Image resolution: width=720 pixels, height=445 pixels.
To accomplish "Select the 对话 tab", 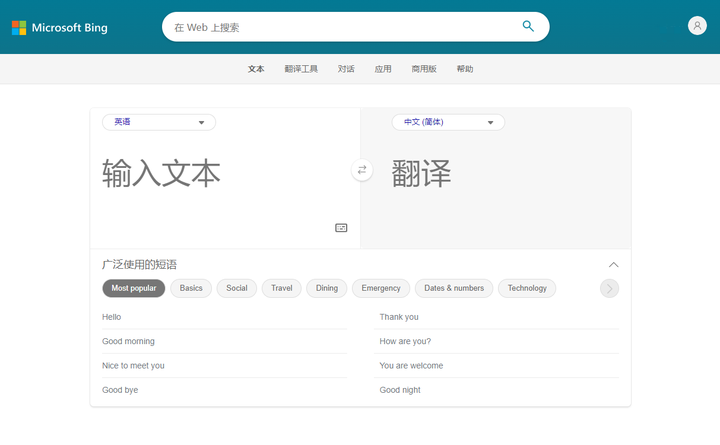I will [x=346, y=69].
